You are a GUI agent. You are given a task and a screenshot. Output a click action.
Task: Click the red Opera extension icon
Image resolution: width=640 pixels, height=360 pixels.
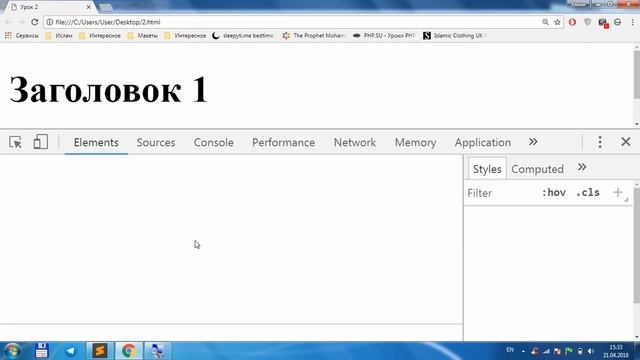pos(572,22)
